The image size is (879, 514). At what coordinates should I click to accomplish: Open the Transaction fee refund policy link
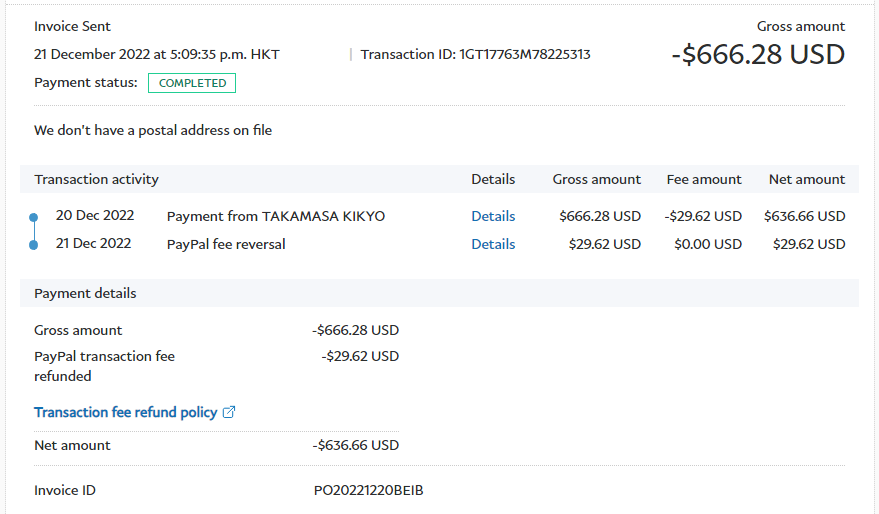[x=125, y=412]
